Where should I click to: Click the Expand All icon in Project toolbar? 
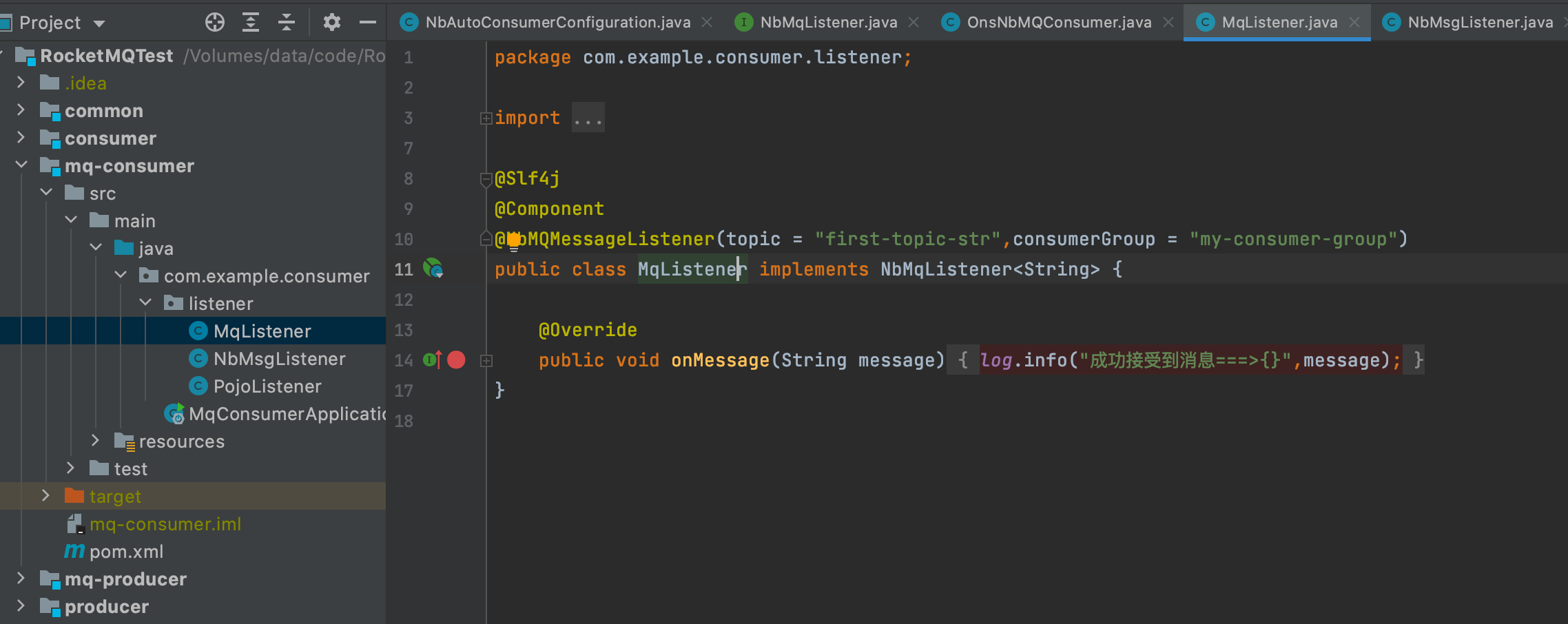[x=250, y=21]
